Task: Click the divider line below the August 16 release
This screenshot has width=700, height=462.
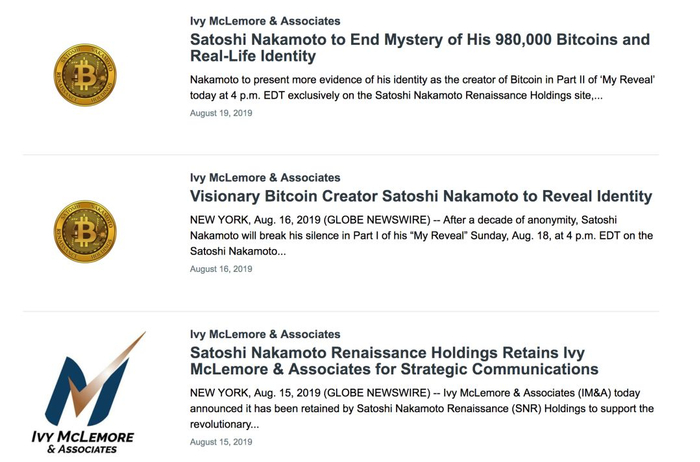Action: [341, 311]
